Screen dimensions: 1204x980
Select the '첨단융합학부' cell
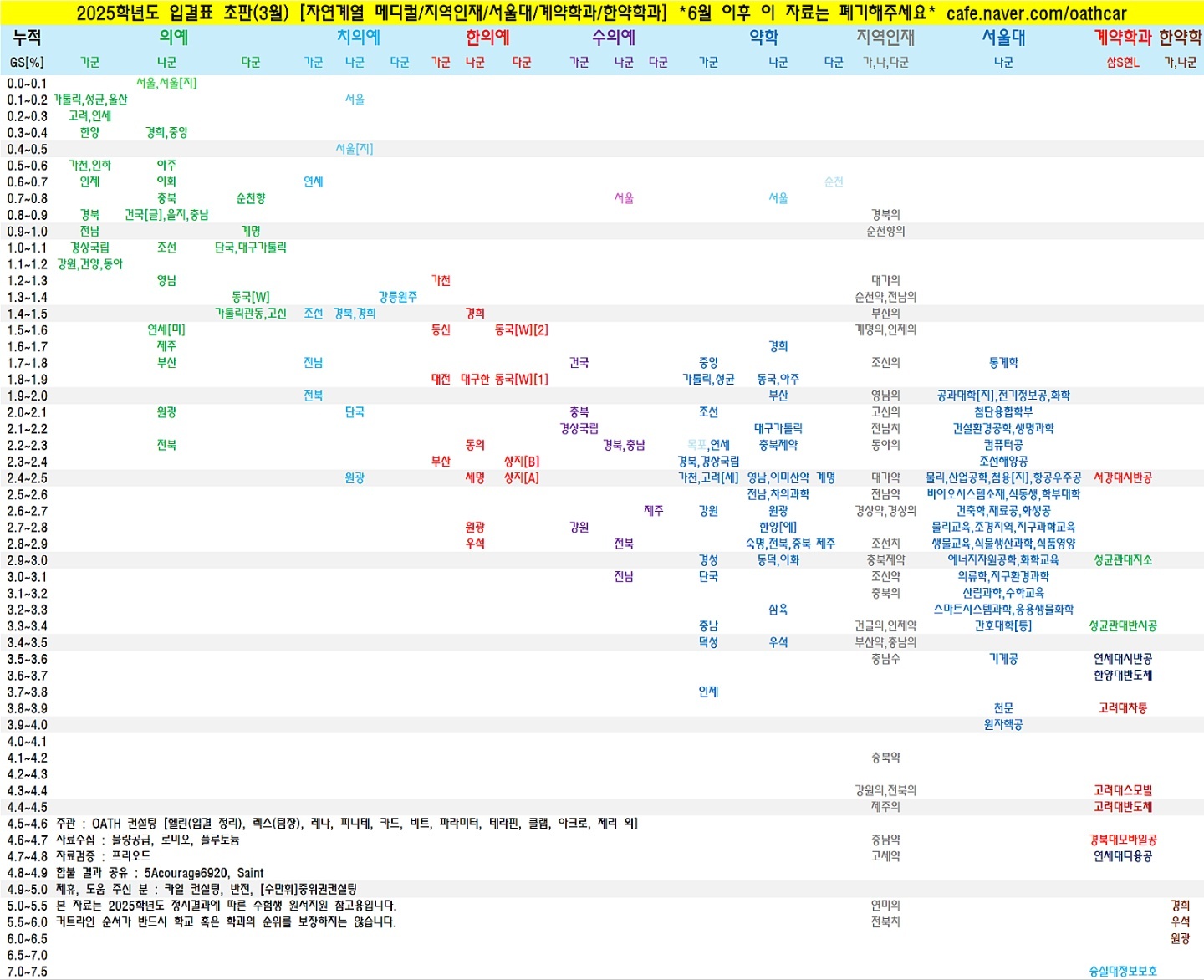[x=1003, y=412]
